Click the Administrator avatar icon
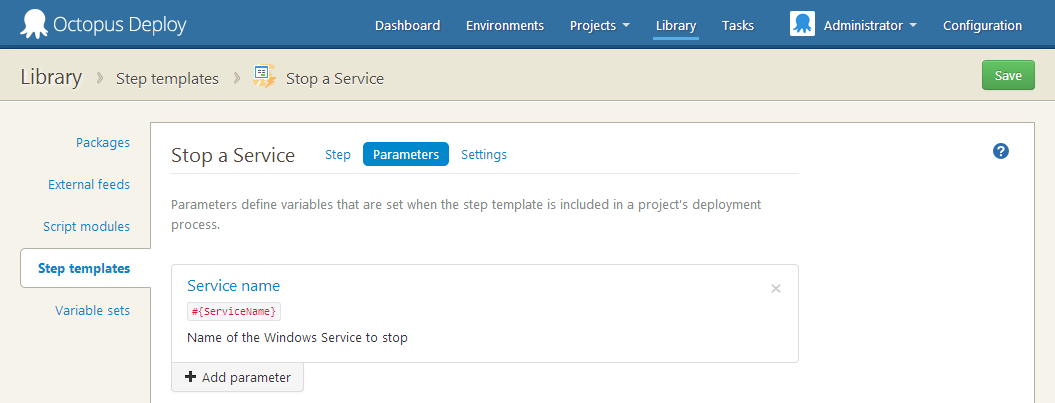Image resolution: width=1055 pixels, height=403 pixels. 802,24
